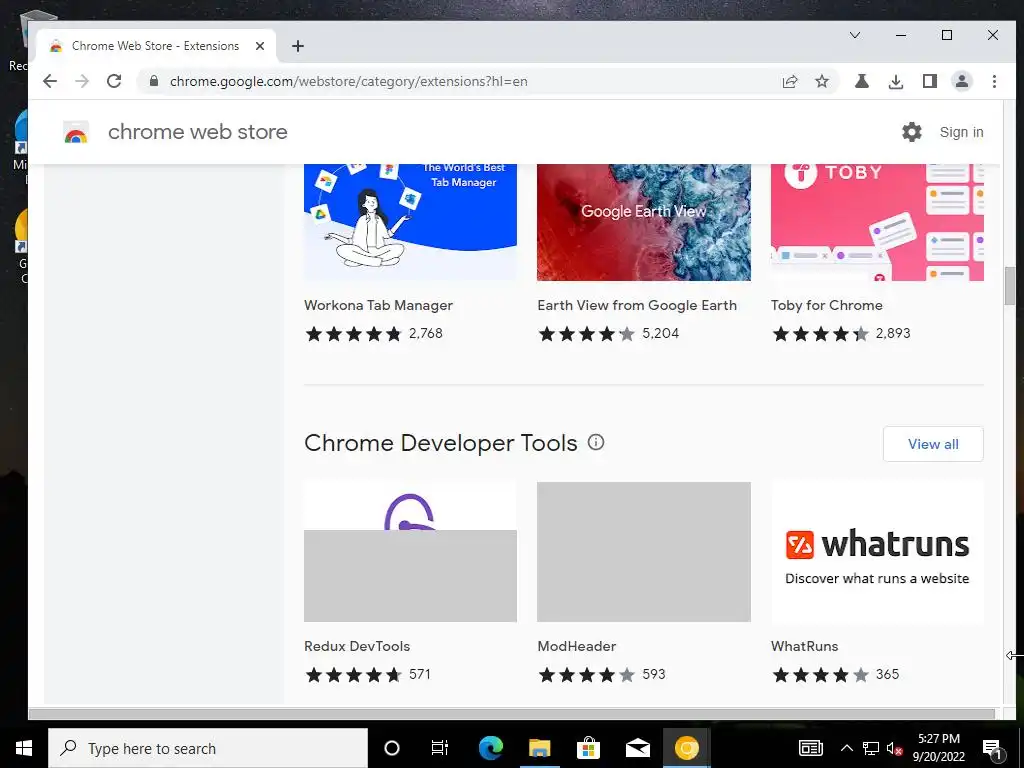Click the ModHeader title
The height and width of the screenshot is (768, 1024).
577,646
